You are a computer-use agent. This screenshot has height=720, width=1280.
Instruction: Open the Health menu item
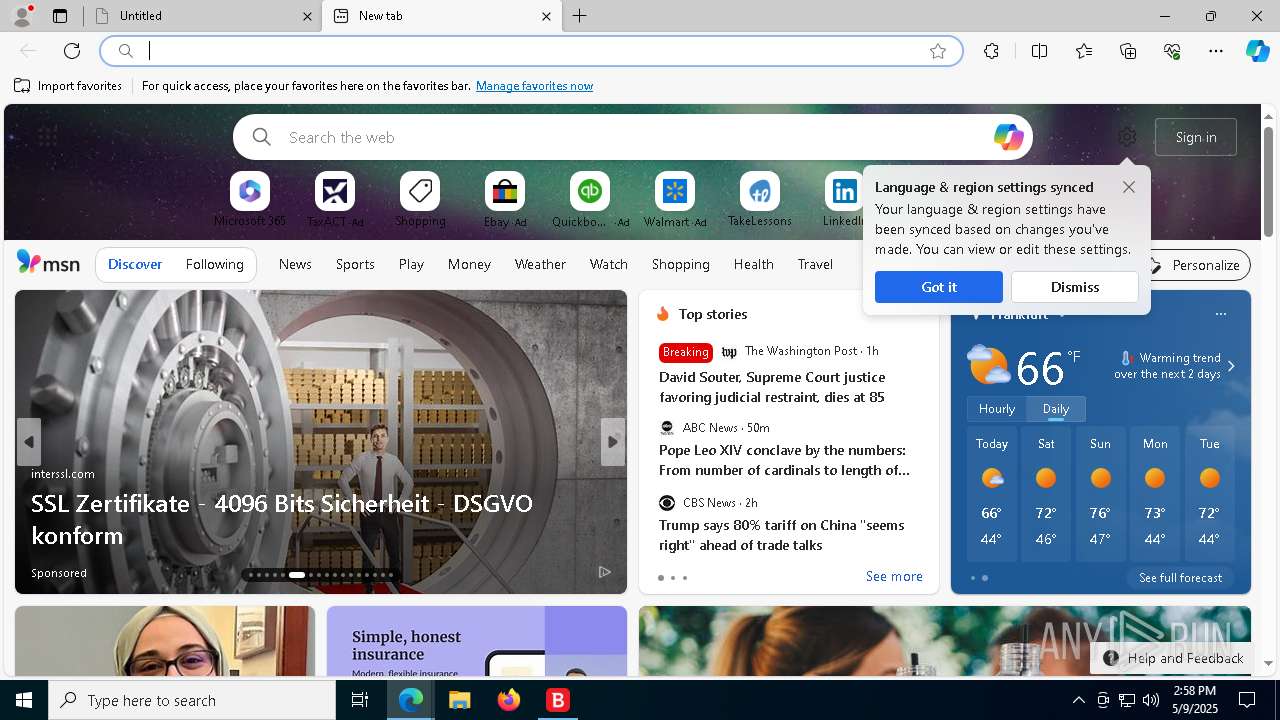pos(753,265)
